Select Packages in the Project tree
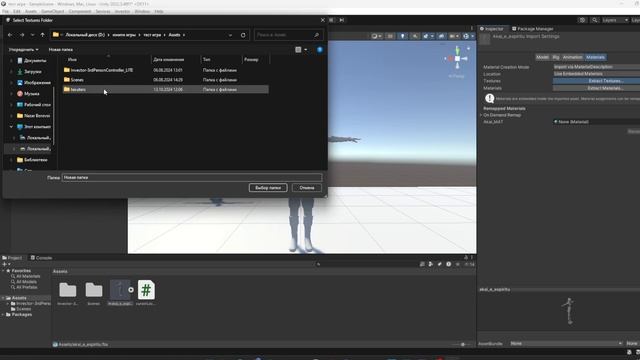 point(19,315)
